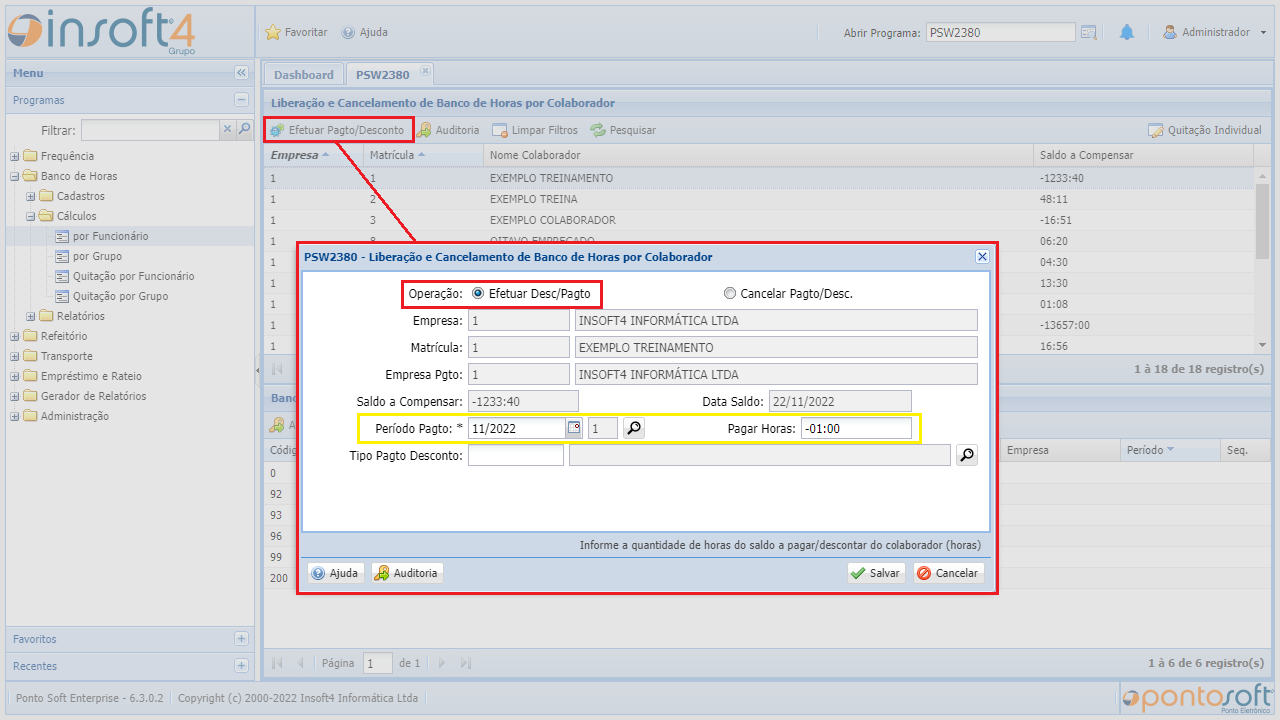This screenshot has width=1280, height=720.
Task: Close the PSW2380 dialog window
Action: [x=982, y=257]
